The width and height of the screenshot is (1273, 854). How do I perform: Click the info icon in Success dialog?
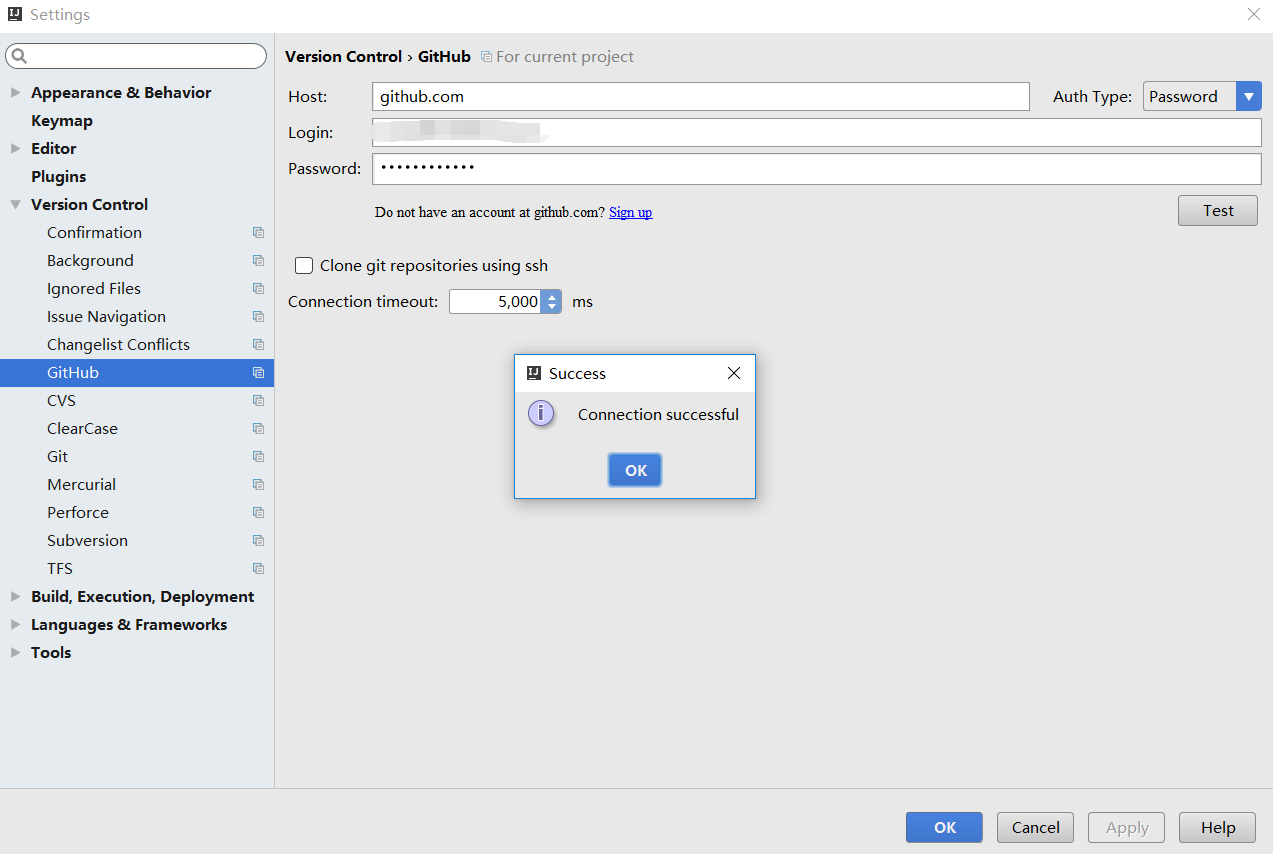pos(541,413)
